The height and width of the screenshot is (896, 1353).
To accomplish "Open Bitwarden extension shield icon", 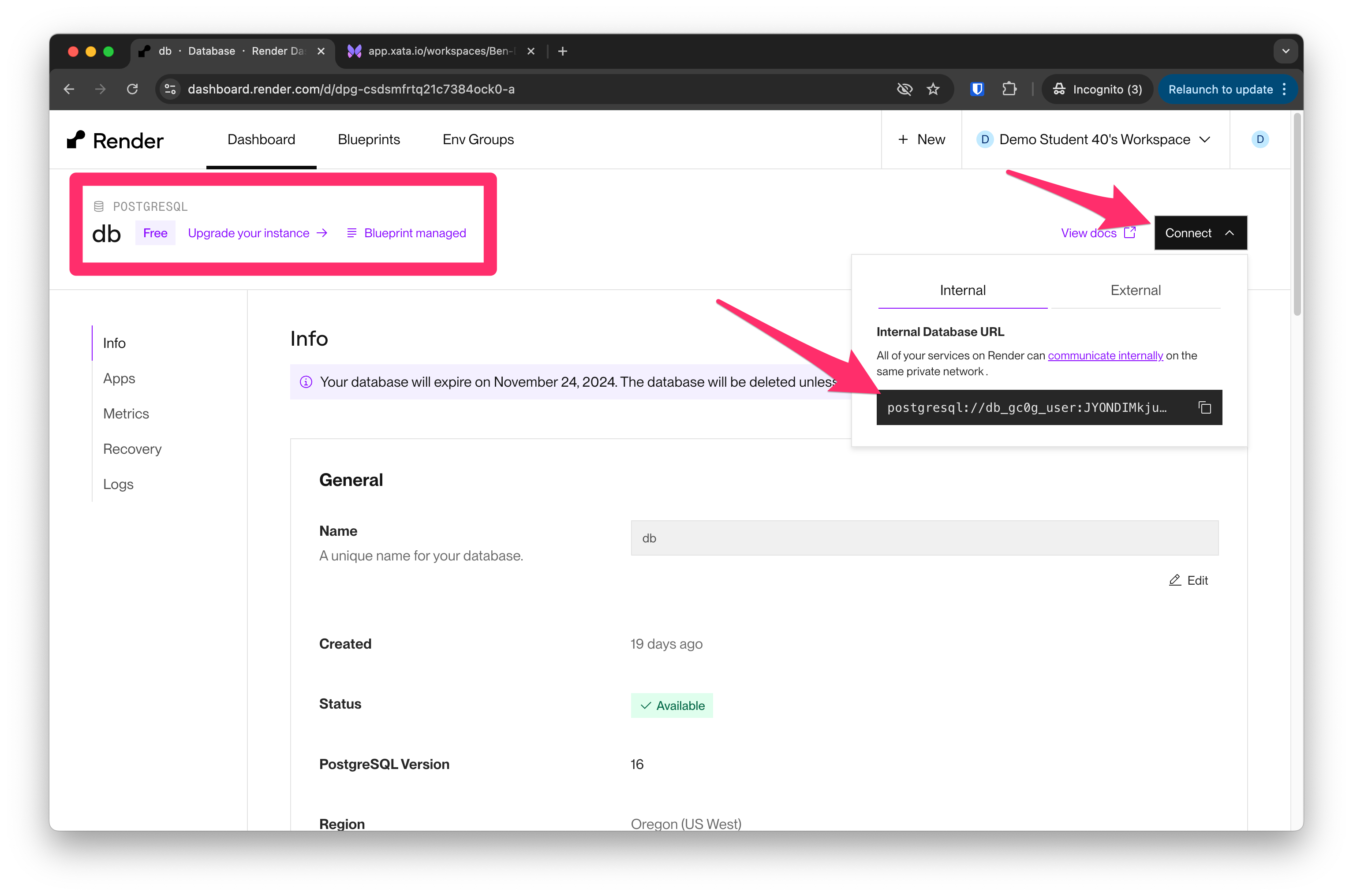I will [977, 89].
